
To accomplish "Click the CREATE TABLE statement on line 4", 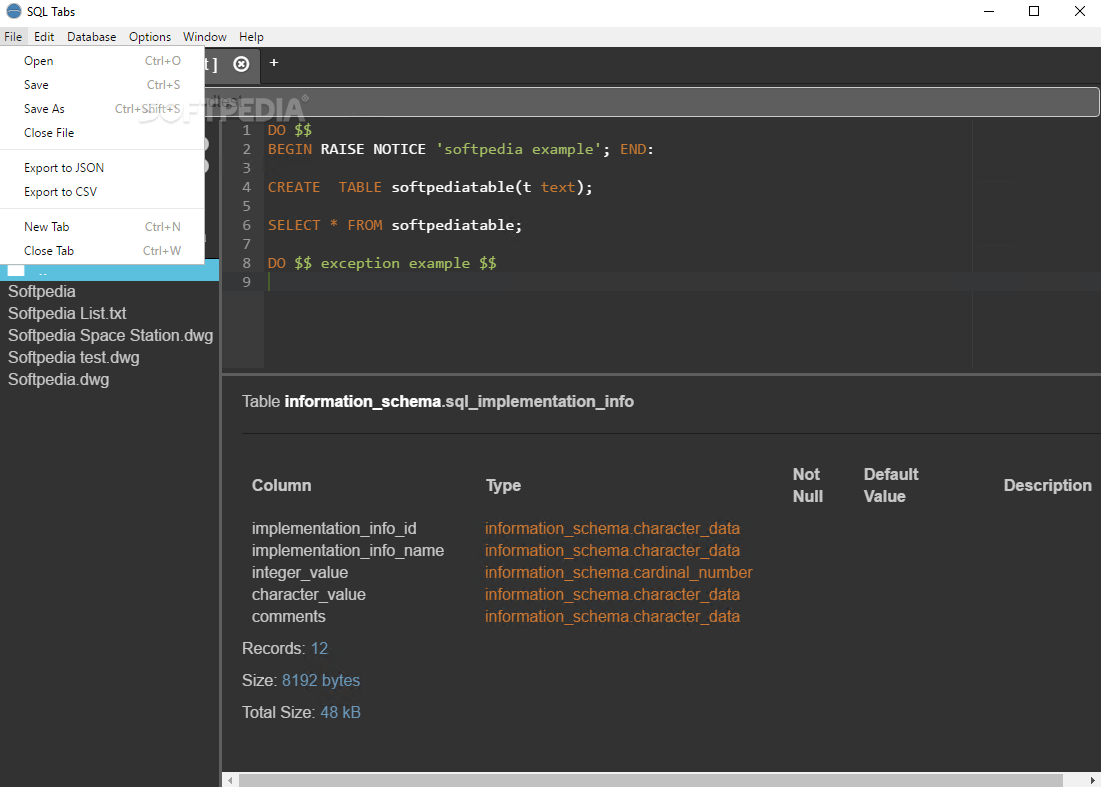I will [x=430, y=187].
